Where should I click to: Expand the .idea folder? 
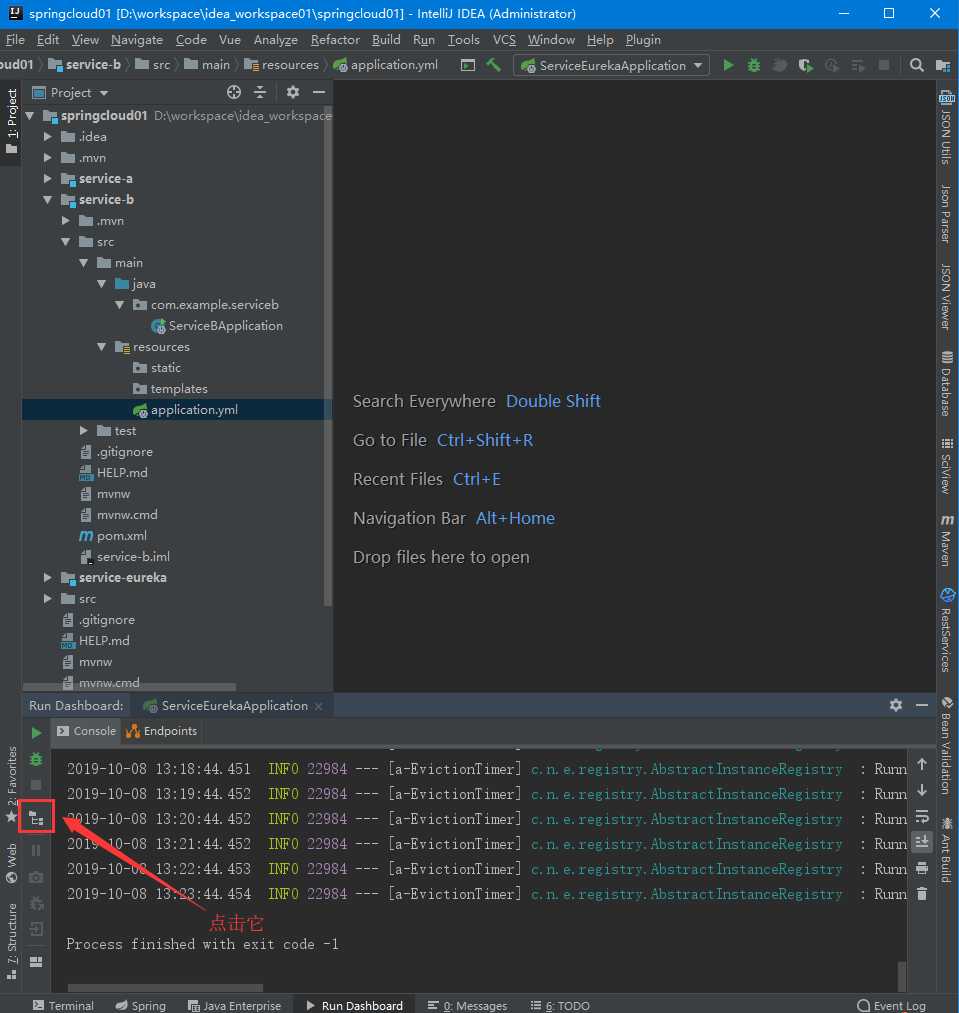click(47, 136)
